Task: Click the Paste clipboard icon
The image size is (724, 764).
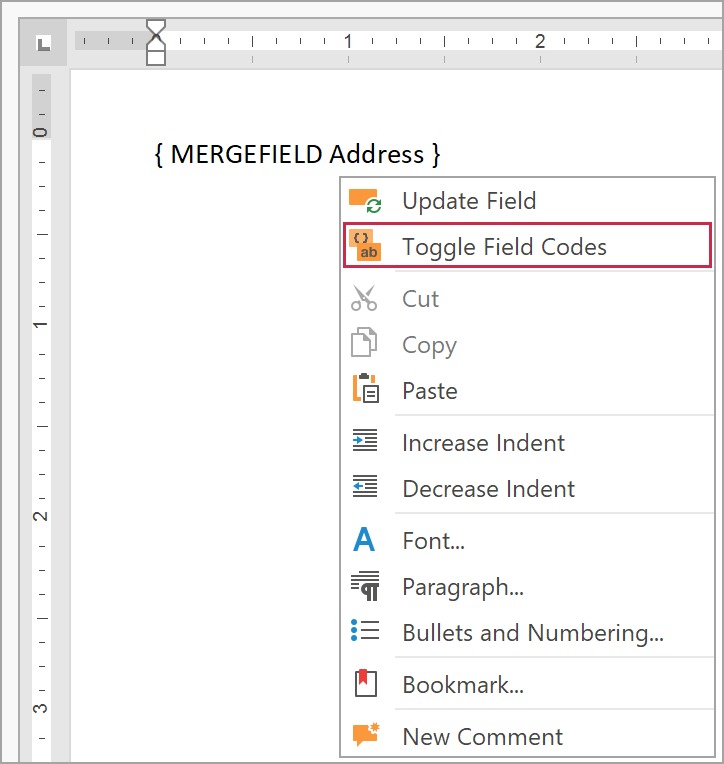Action: pos(365,390)
